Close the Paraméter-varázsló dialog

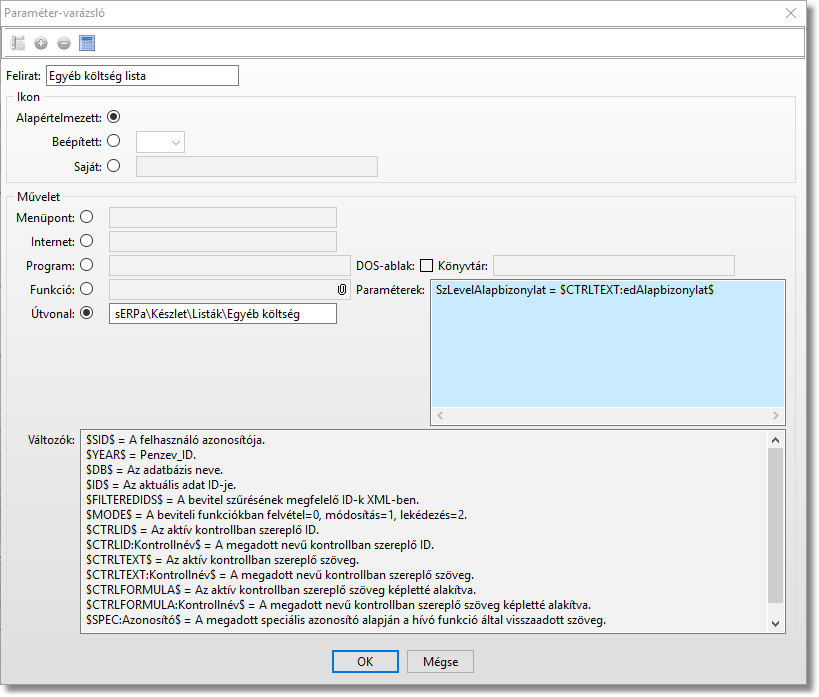(791, 13)
